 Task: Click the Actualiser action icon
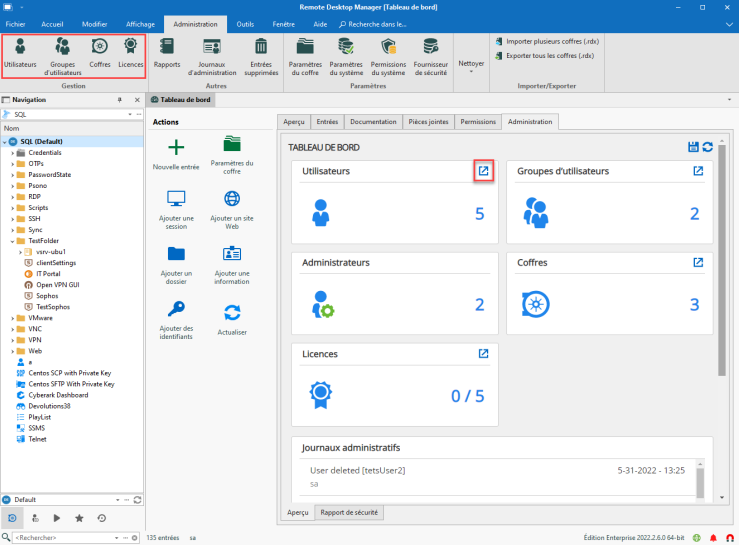[x=232, y=312]
